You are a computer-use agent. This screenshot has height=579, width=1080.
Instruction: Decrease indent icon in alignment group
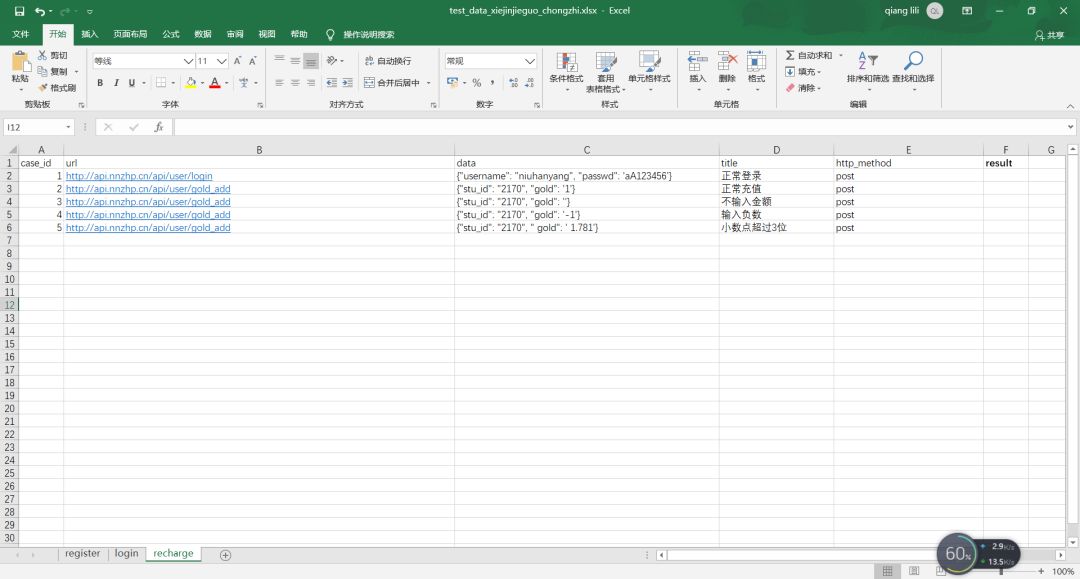(x=331, y=83)
